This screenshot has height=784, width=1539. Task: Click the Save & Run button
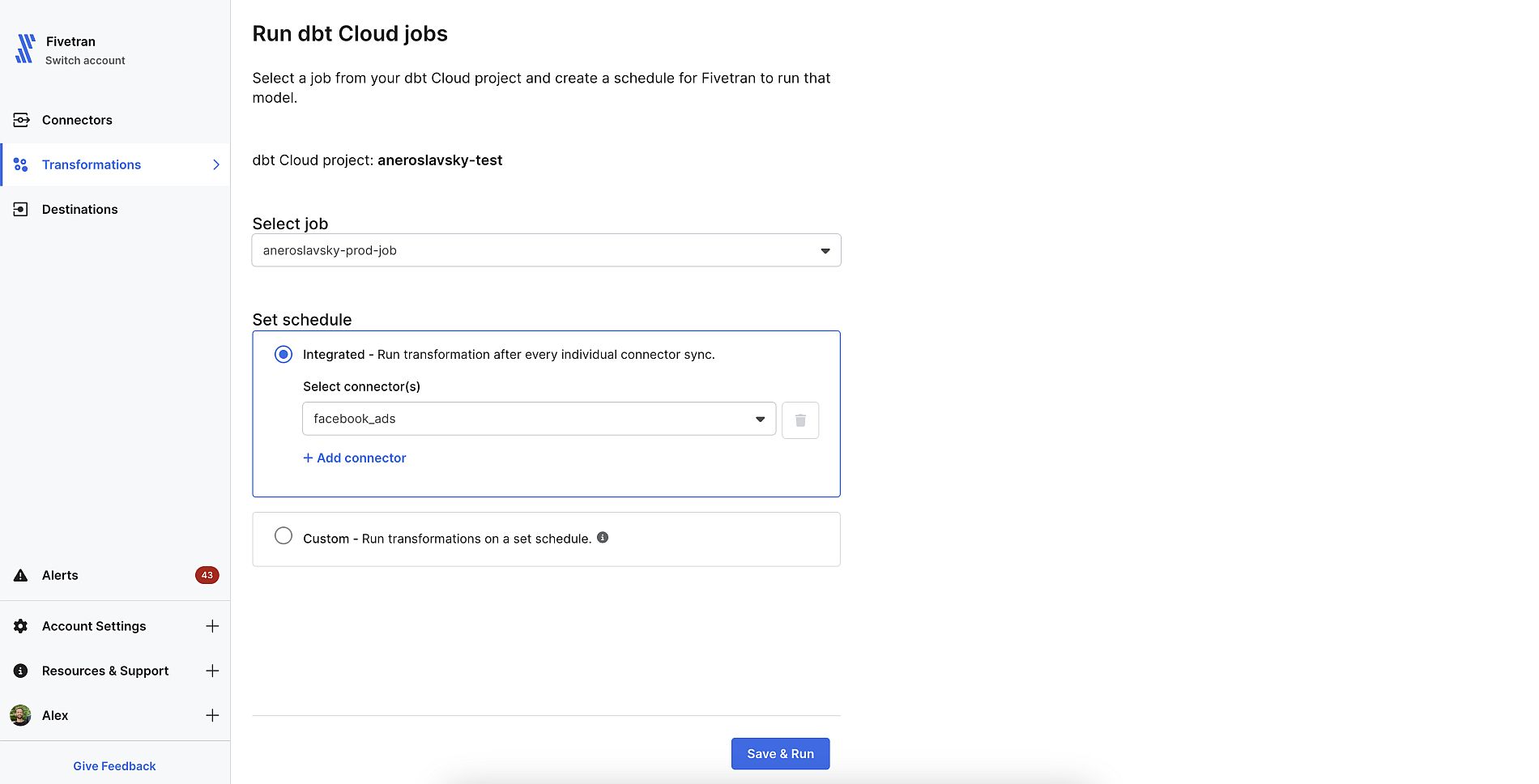pos(780,753)
